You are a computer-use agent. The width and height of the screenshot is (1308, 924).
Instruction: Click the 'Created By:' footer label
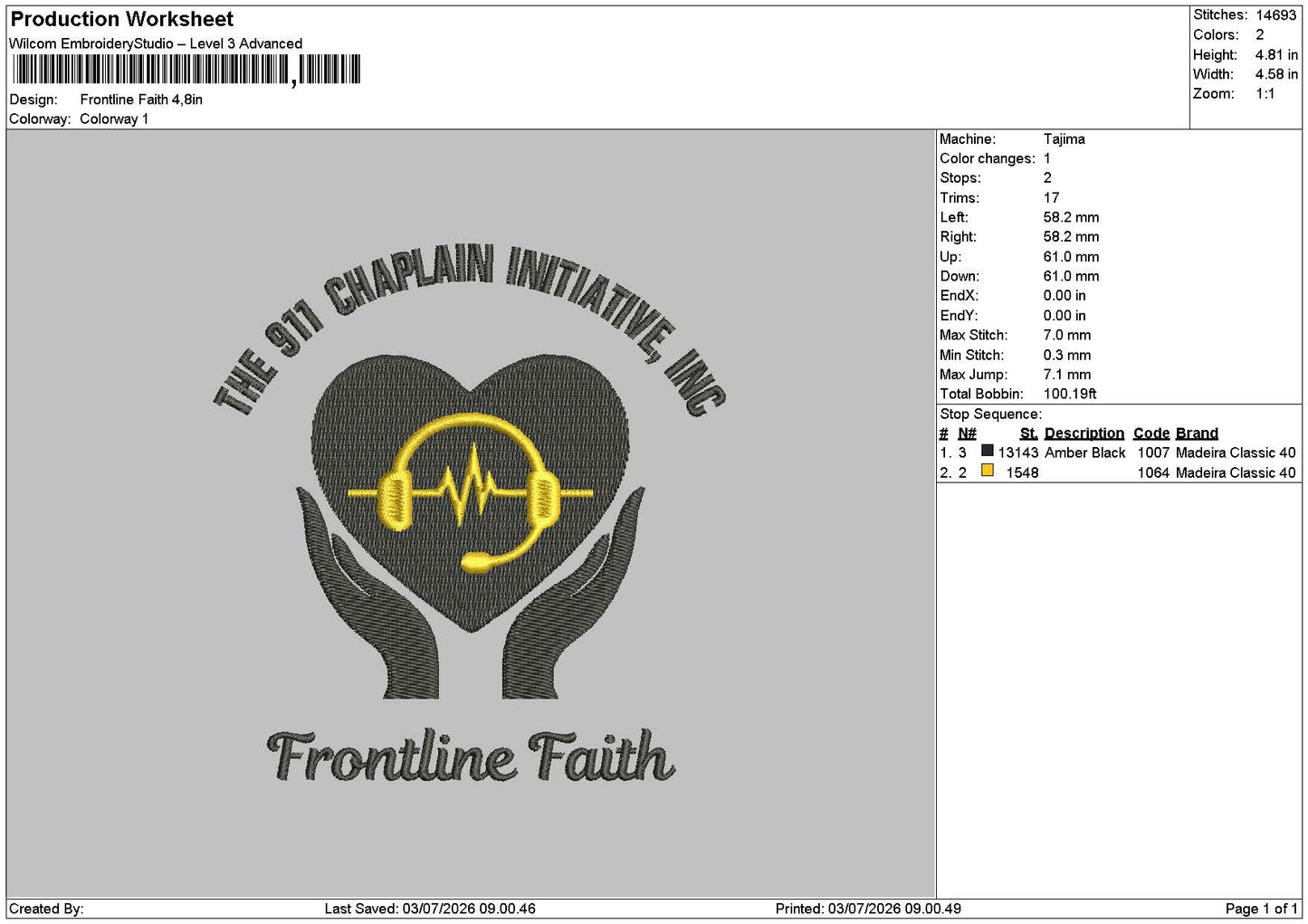point(46,909)
